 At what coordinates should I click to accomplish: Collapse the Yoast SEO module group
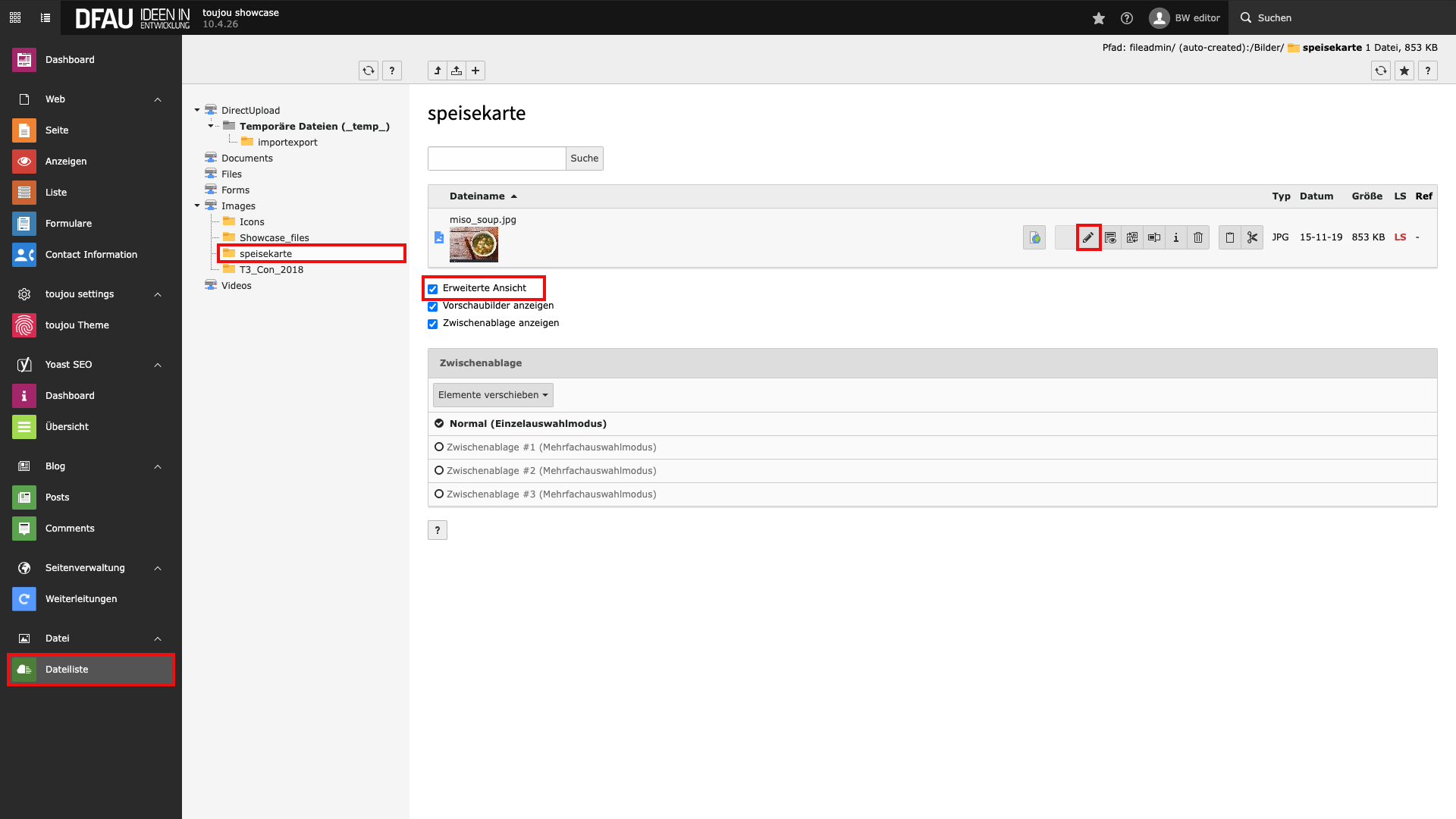point(158,365)
